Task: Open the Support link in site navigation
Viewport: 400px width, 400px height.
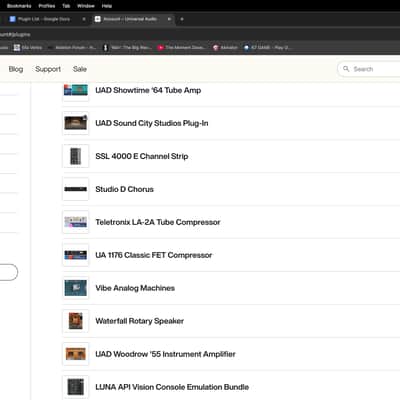Action: click(48, 69)
